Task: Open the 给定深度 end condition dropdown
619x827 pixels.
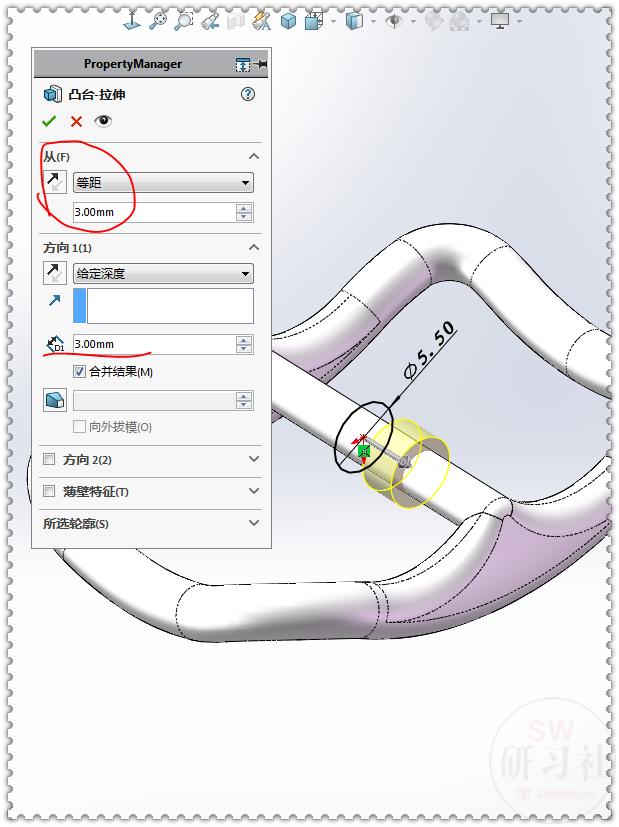Action: [163, 273]
